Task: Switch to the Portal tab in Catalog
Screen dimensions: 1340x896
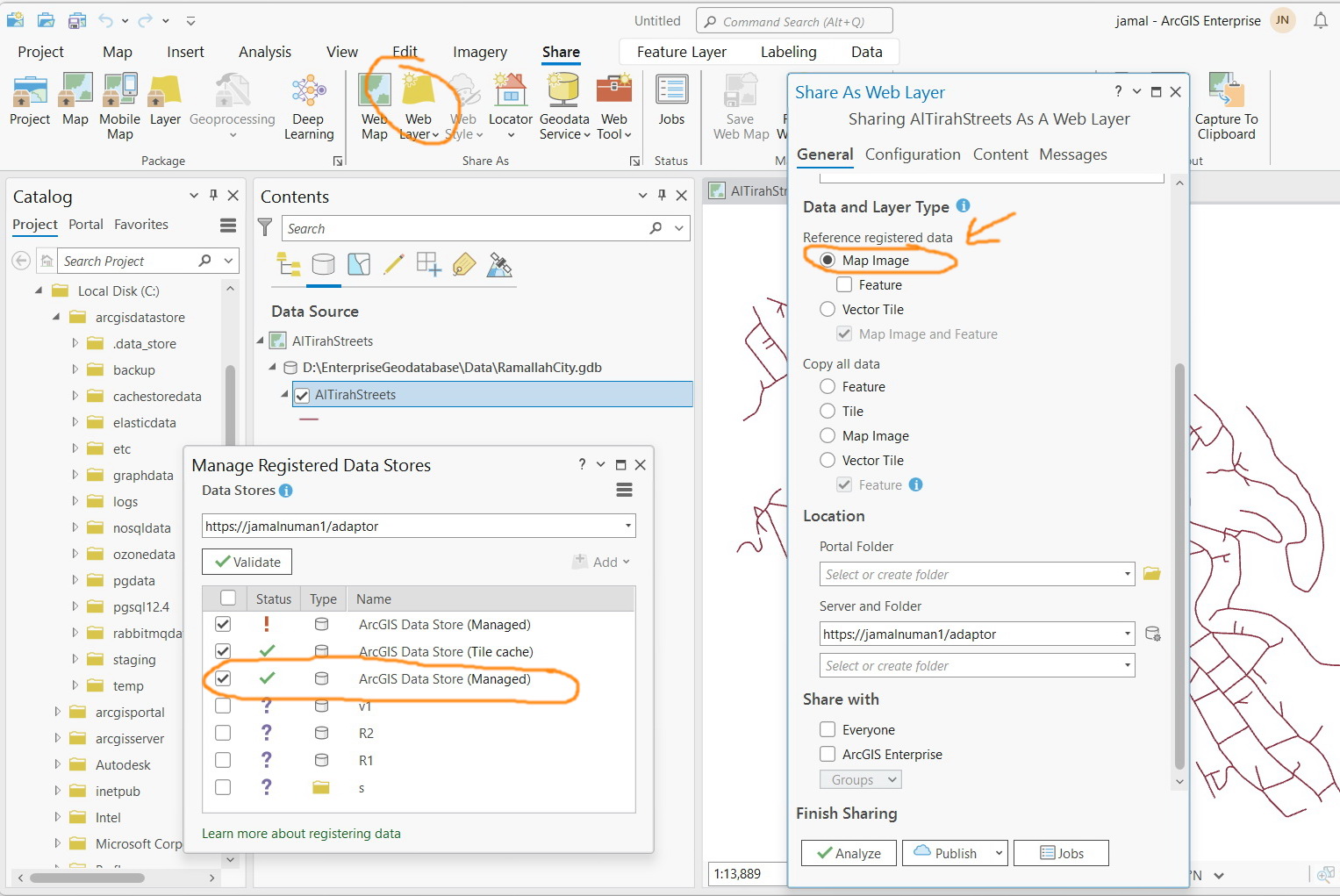Action: [86, 225]
